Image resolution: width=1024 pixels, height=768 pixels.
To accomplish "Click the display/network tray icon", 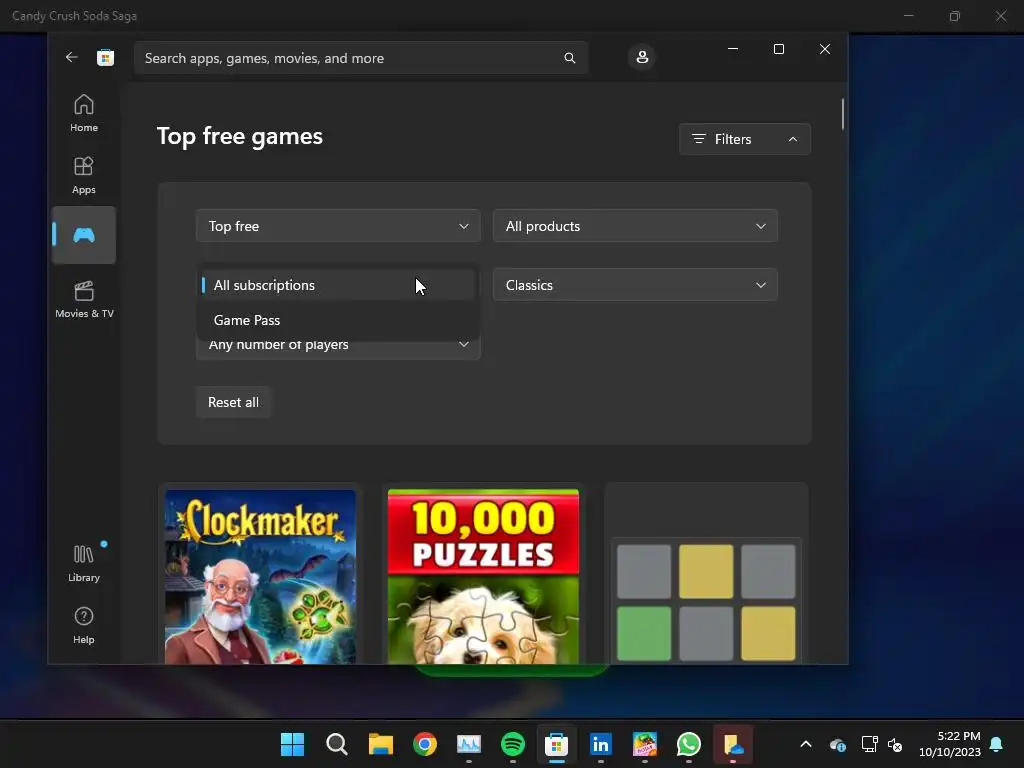I will coord(869,744).
